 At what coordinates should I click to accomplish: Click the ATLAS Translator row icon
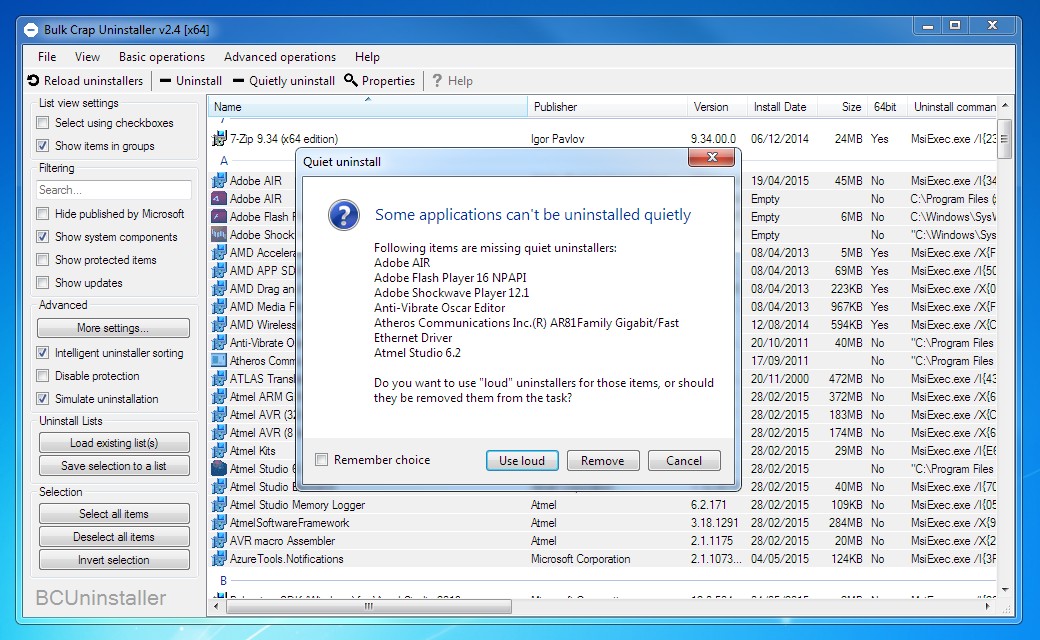click(219, 378)
